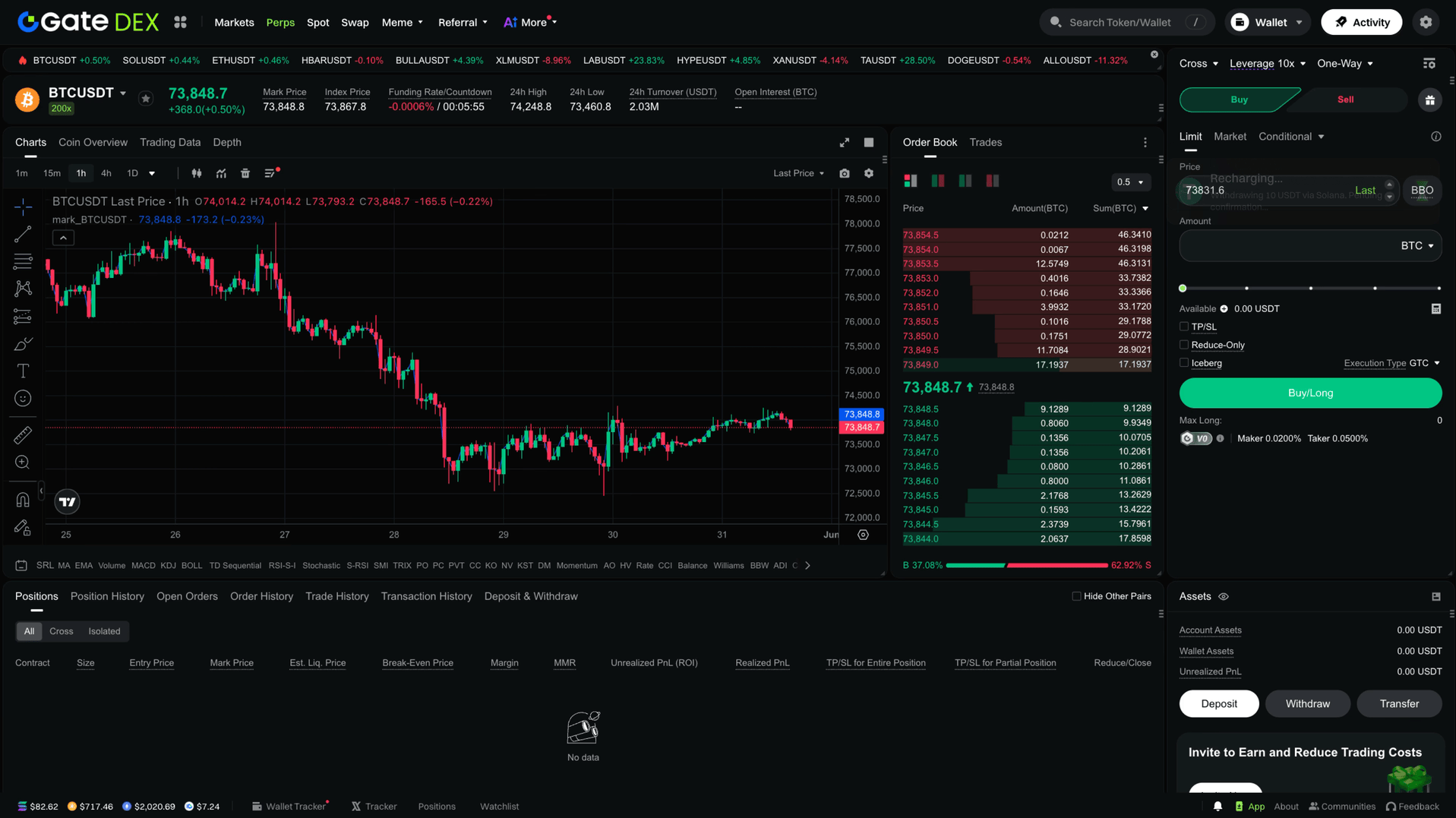Open the Open Orders tab

tap(187, 597)
